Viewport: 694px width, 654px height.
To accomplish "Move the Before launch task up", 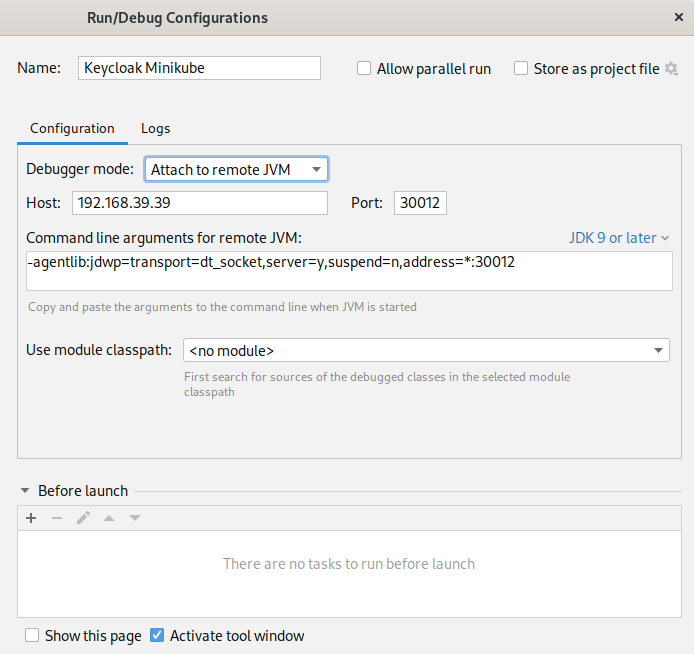I will tap(109, 518).
